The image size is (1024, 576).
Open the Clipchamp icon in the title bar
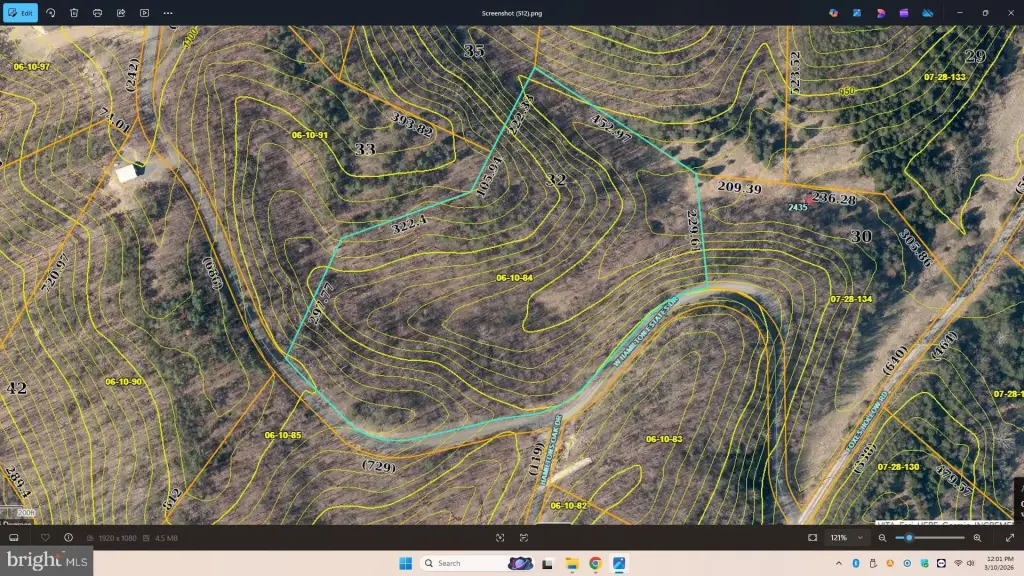click(905, 13)
